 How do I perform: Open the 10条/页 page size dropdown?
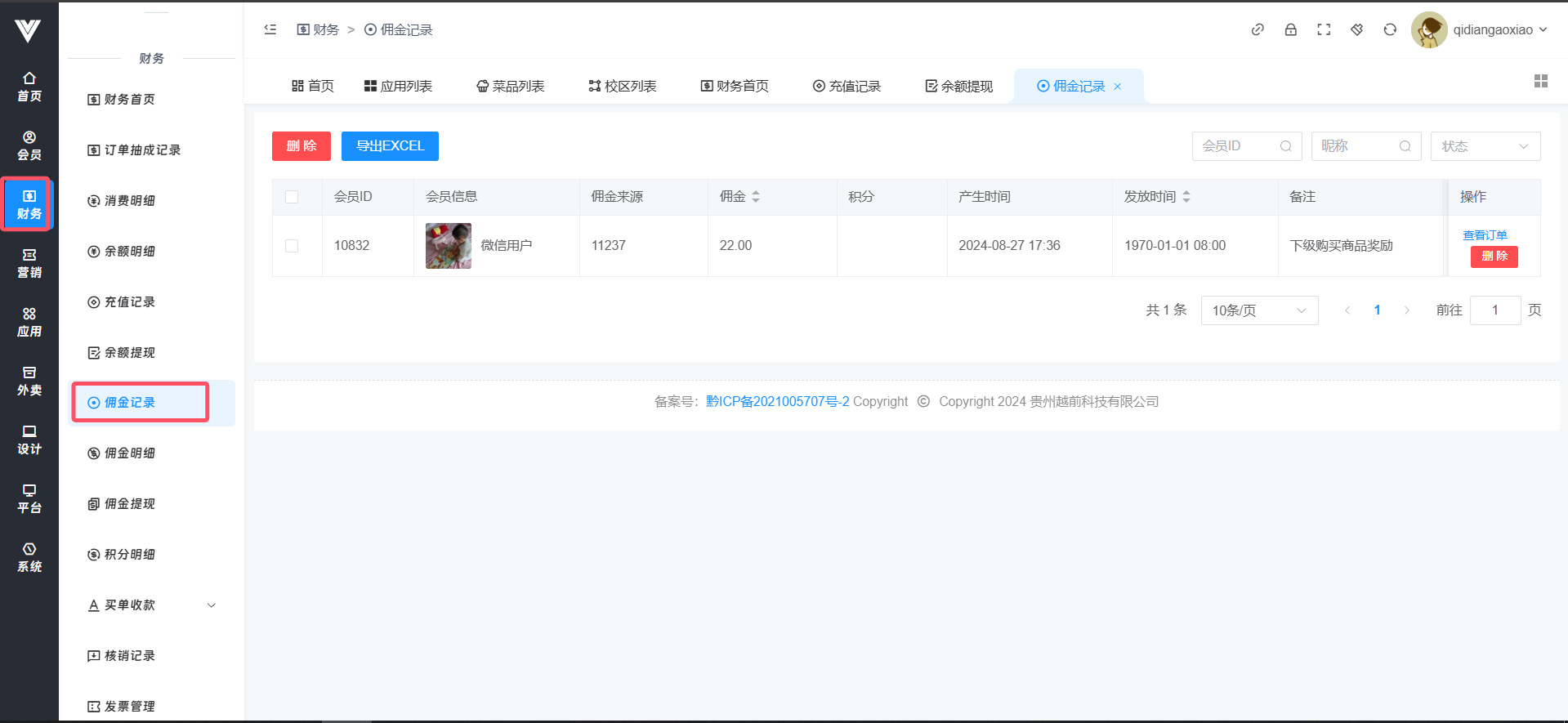[1258, 310]
